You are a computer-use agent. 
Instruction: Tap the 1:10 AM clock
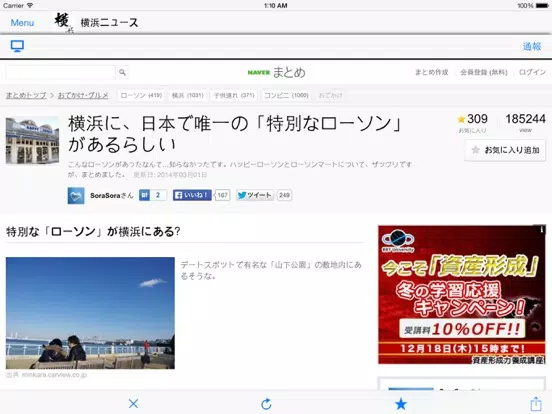276,5
